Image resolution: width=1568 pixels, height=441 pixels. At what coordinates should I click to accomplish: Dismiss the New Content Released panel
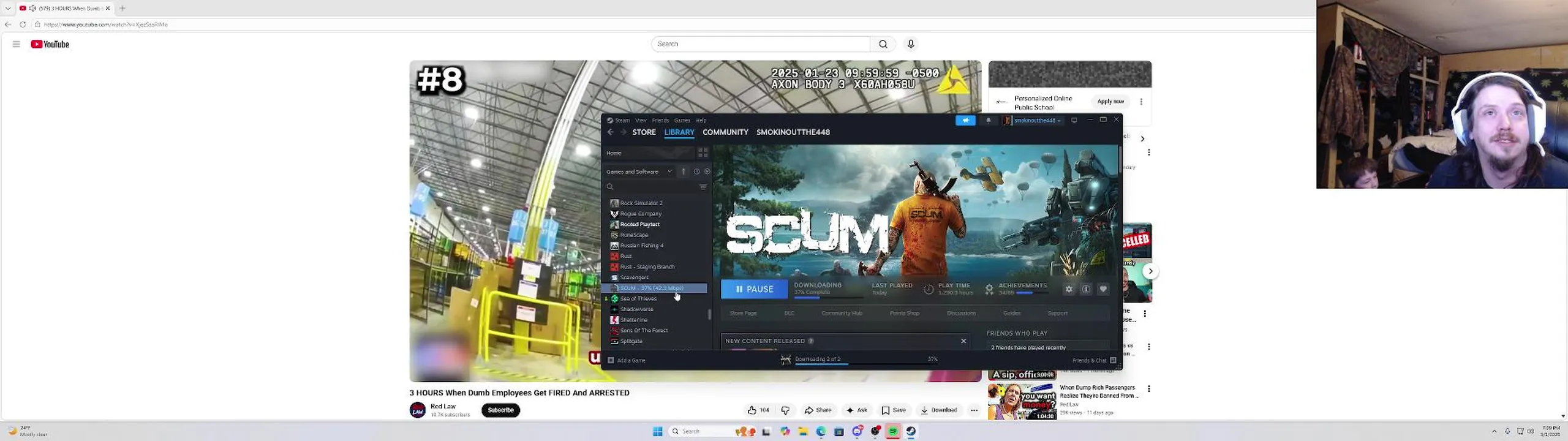[963, 341]
